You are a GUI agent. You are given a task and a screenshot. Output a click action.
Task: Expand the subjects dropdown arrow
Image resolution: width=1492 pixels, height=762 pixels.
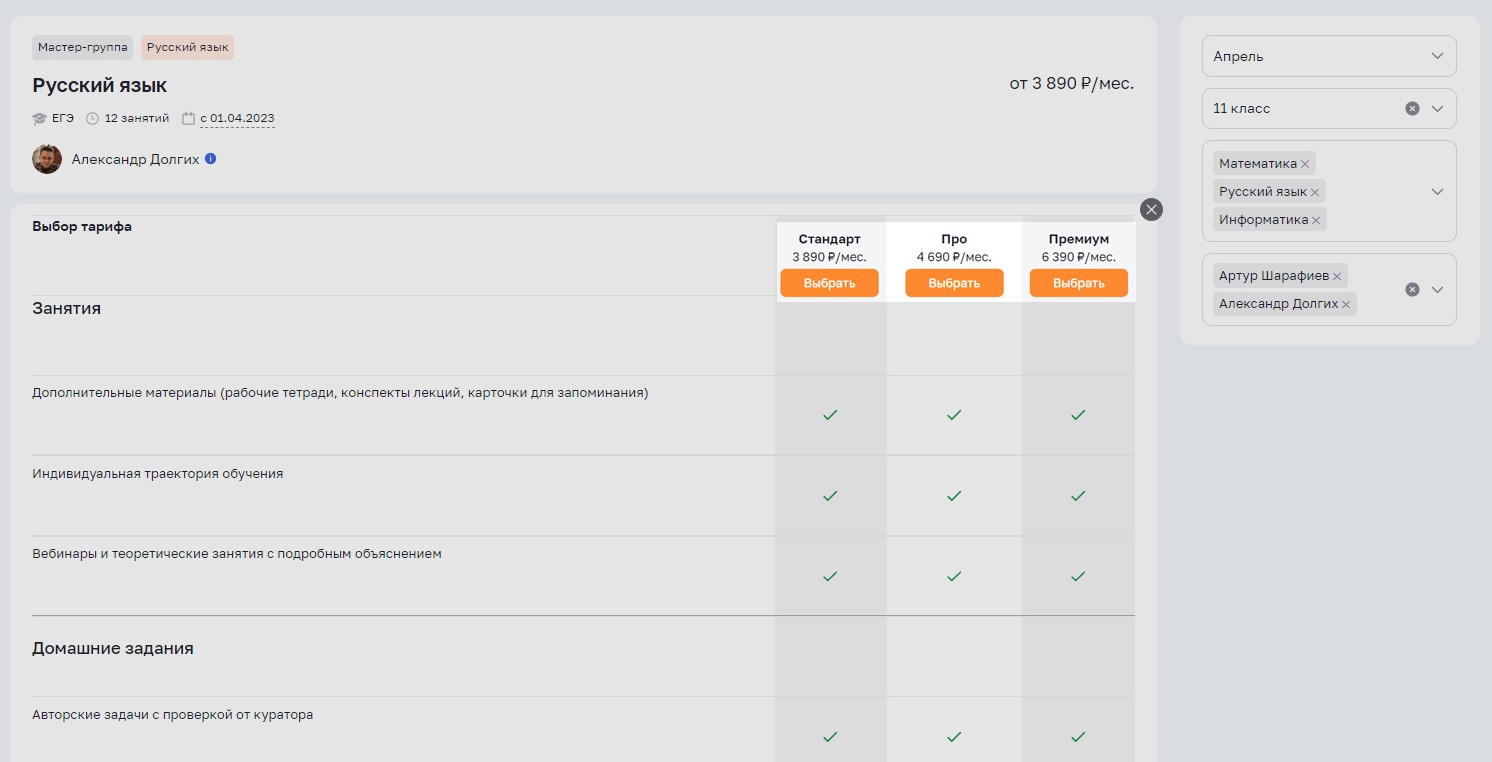tap(1438, 192)
